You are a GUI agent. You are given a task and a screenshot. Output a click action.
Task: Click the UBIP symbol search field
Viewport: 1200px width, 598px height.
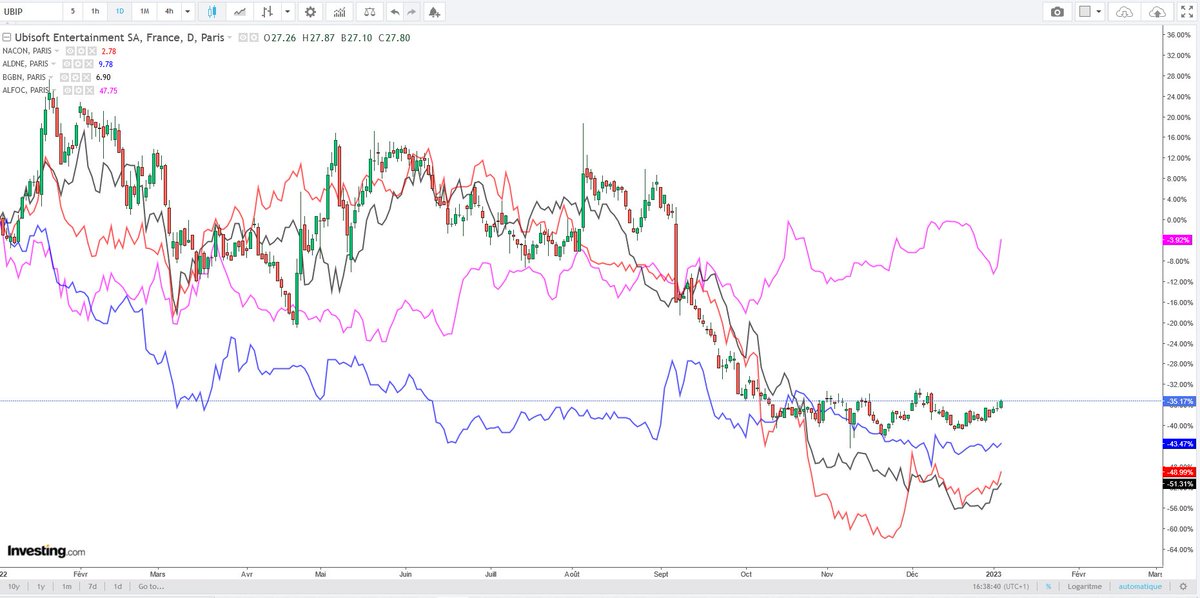[29, 12]
